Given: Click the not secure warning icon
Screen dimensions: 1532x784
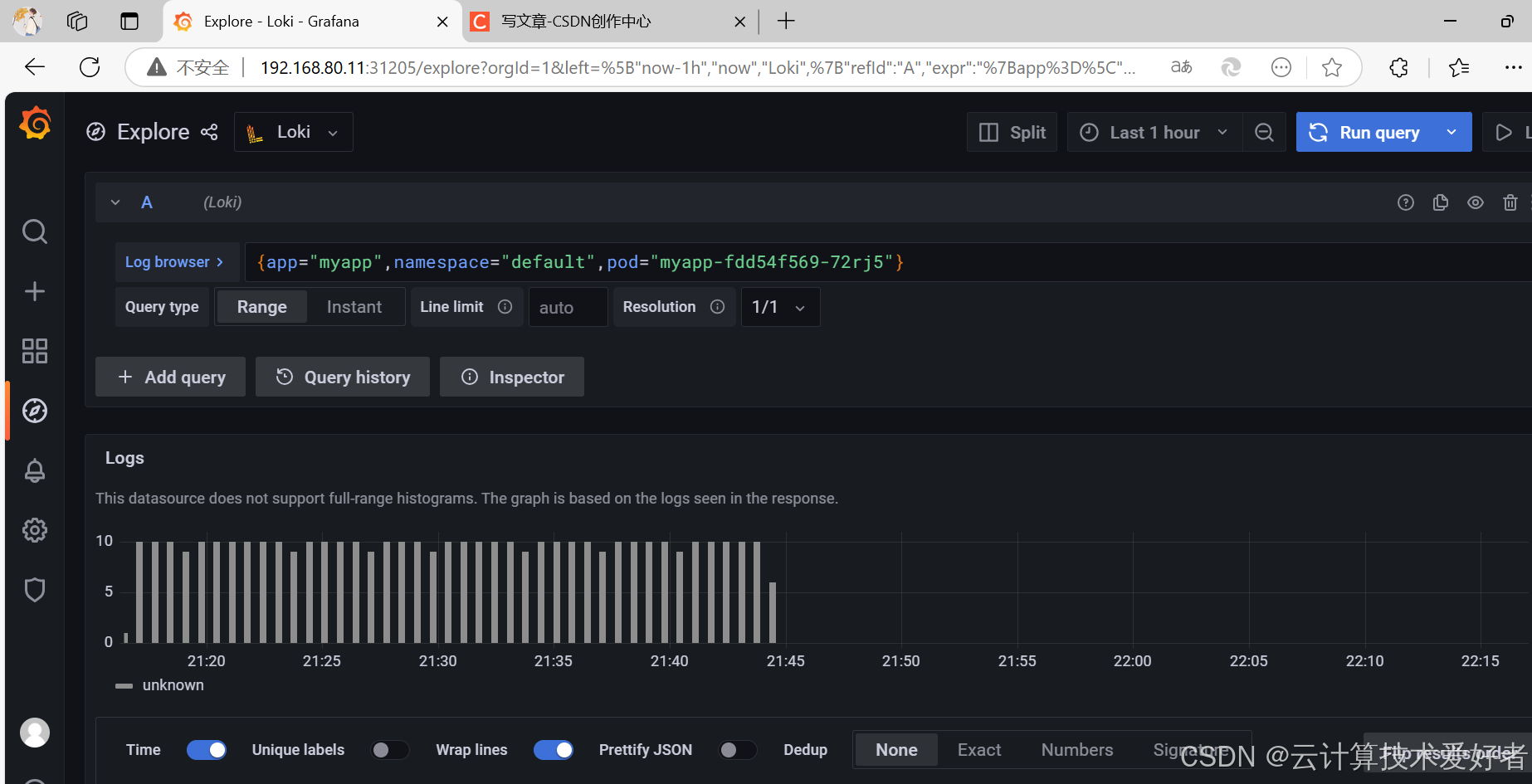Looking at the screenshot, I should point(156,67).
